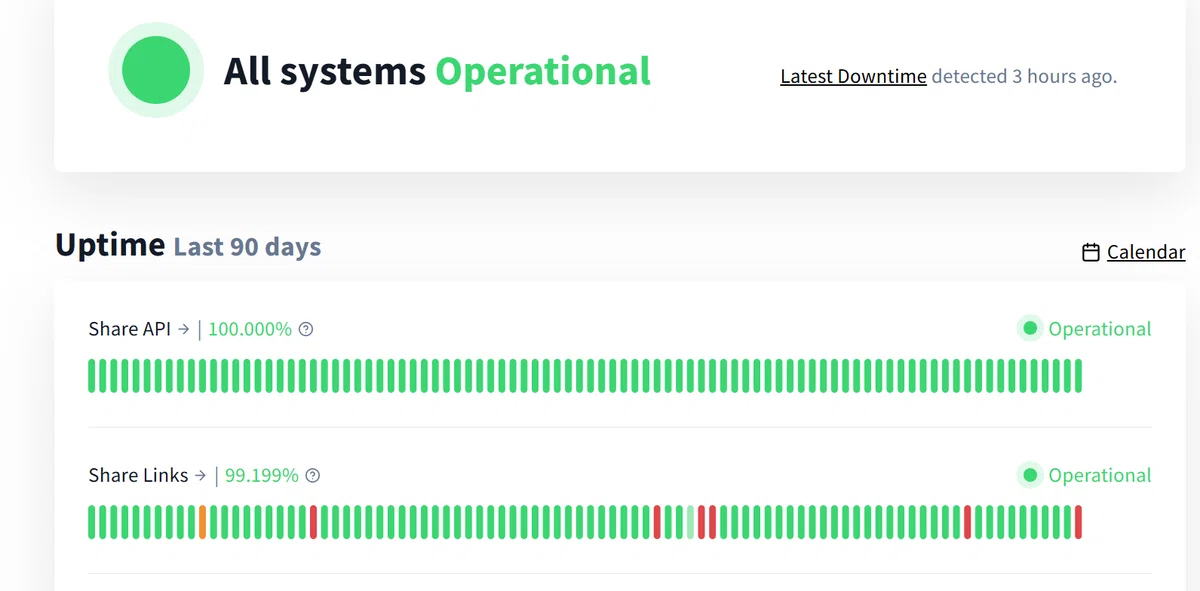The width and height of the screenshot is (1200, 591).
Task: Click the Share API Operational label
Action: pos(1100,329)
